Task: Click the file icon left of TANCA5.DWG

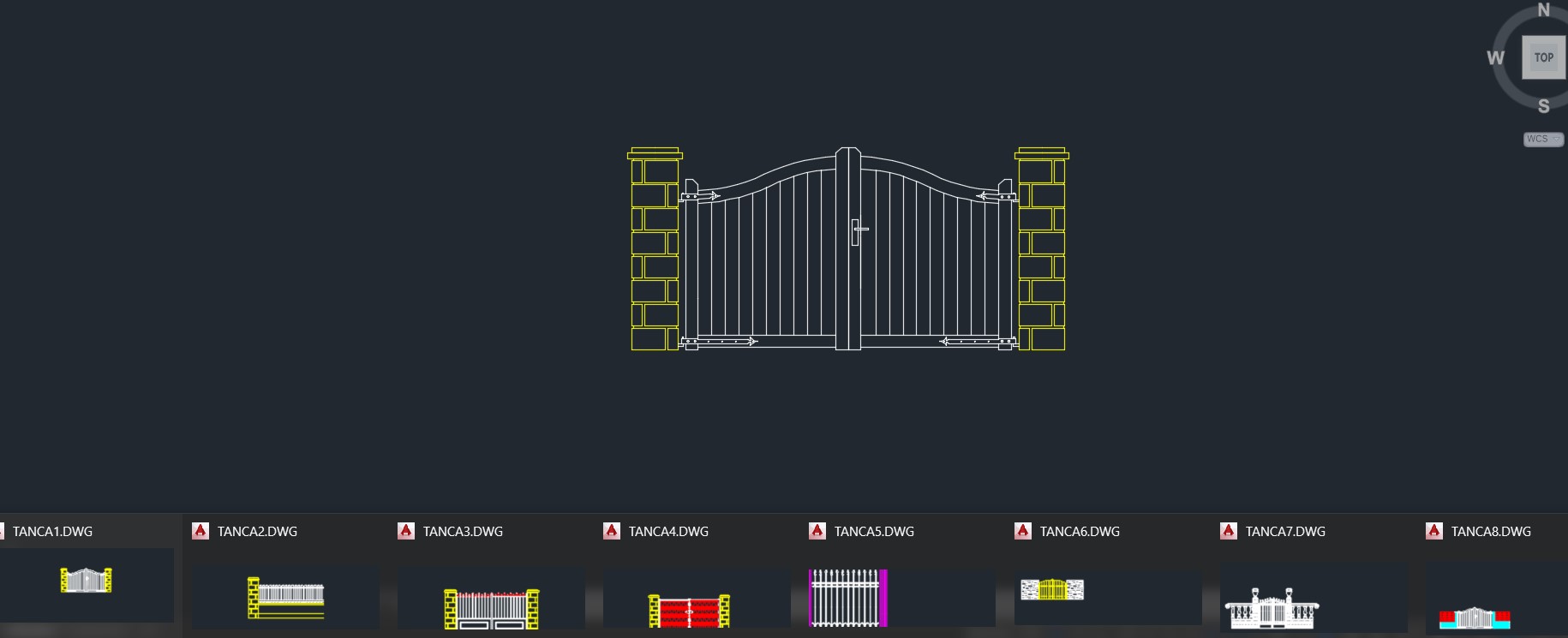Action: tap(817, 531)
